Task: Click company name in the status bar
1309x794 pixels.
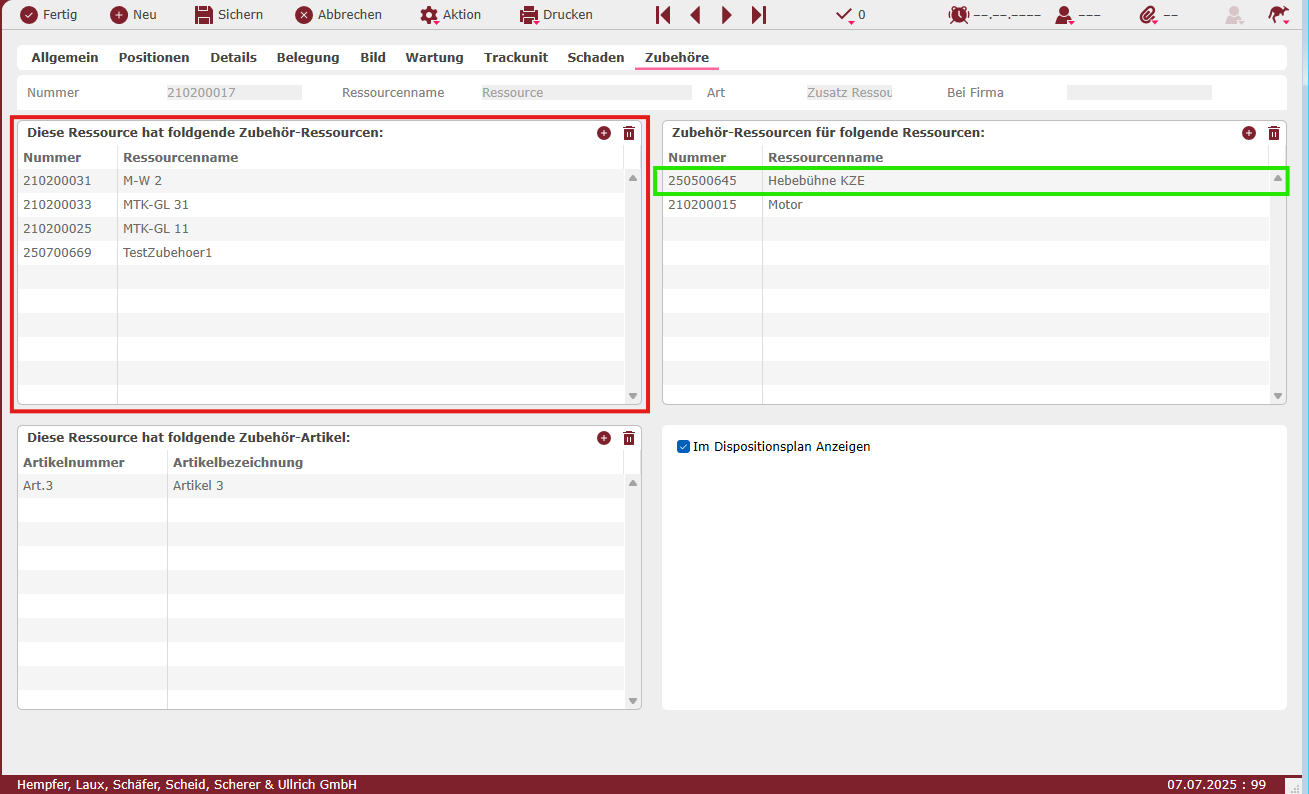Action: (187, 785)
